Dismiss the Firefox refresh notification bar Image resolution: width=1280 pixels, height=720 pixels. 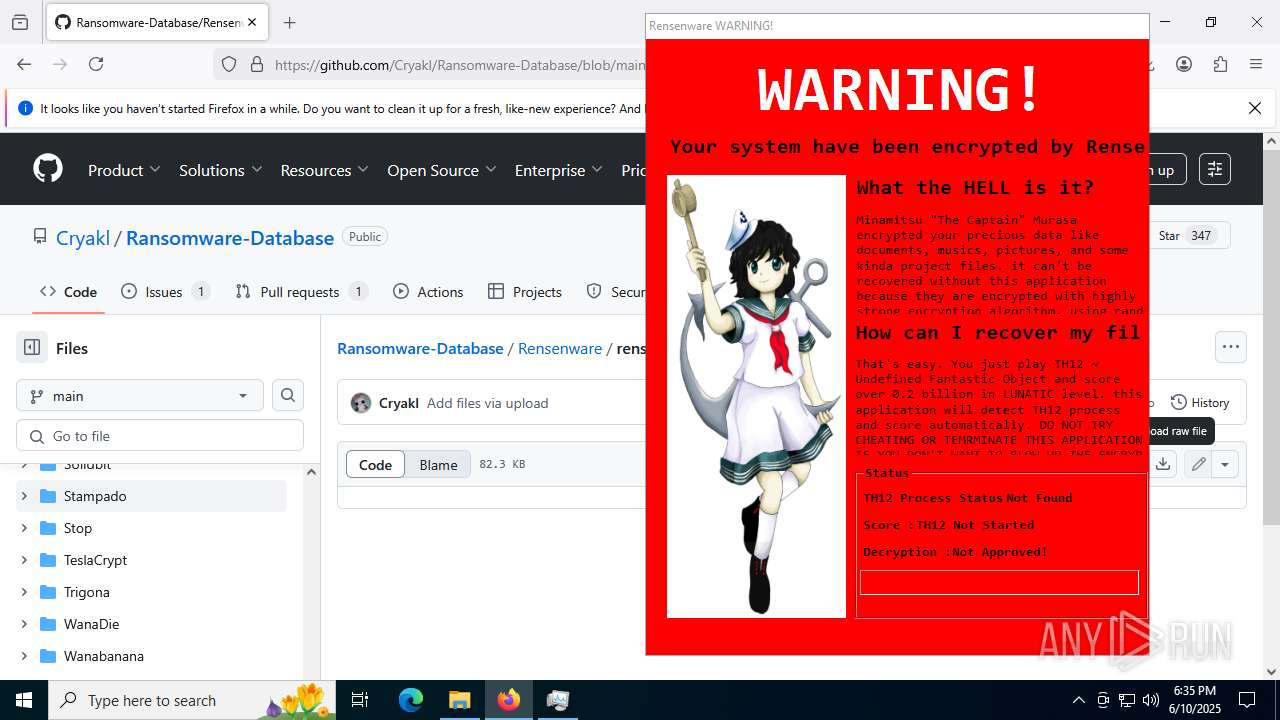1255,108
